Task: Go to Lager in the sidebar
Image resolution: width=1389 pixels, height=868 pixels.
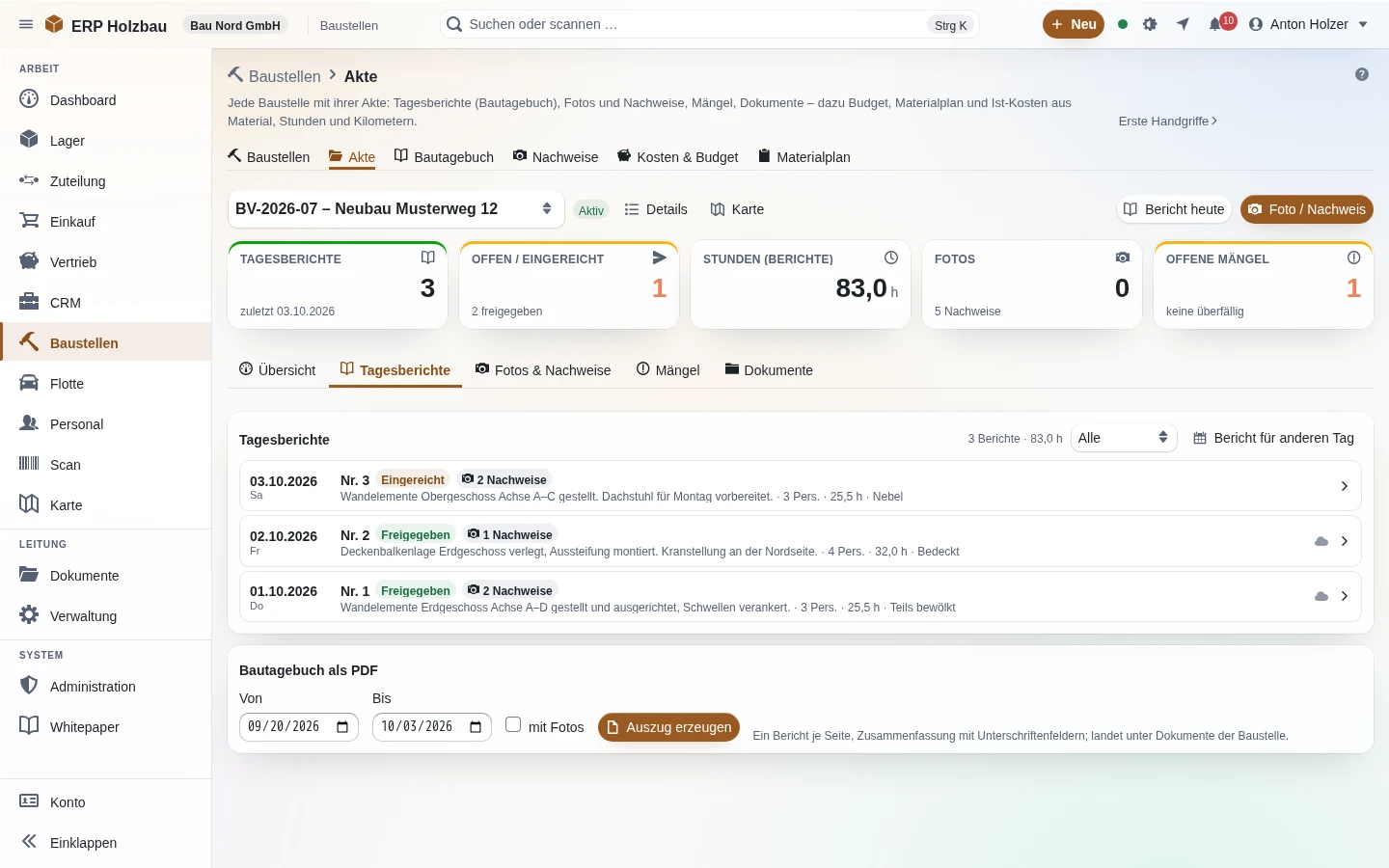Action: pyautogui.click(x=106, y=140)
